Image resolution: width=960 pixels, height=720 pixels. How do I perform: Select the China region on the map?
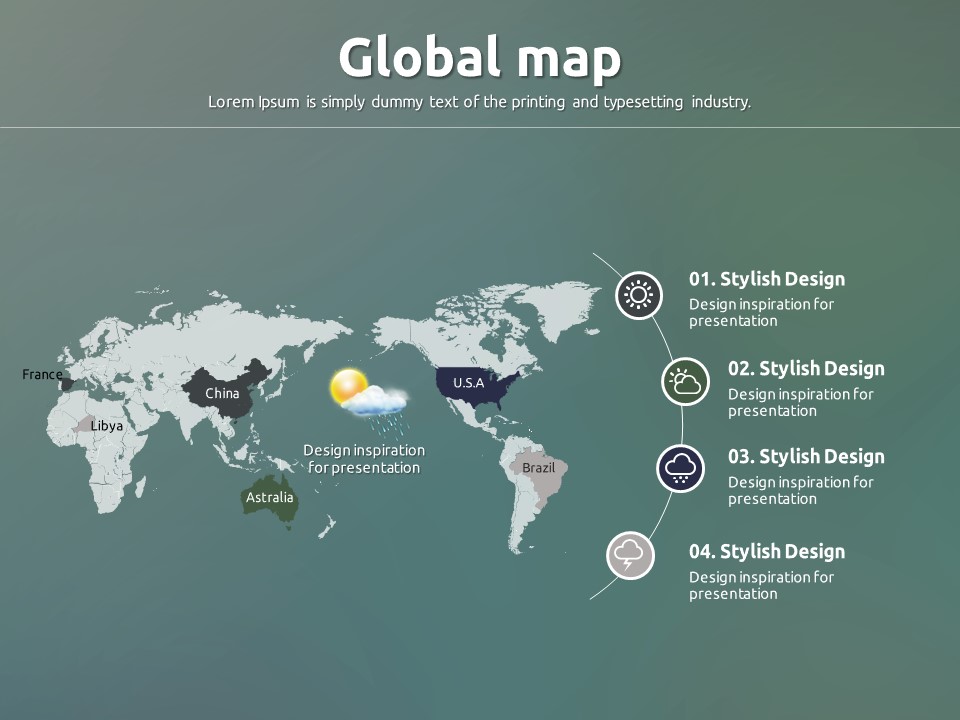point(225,392)
